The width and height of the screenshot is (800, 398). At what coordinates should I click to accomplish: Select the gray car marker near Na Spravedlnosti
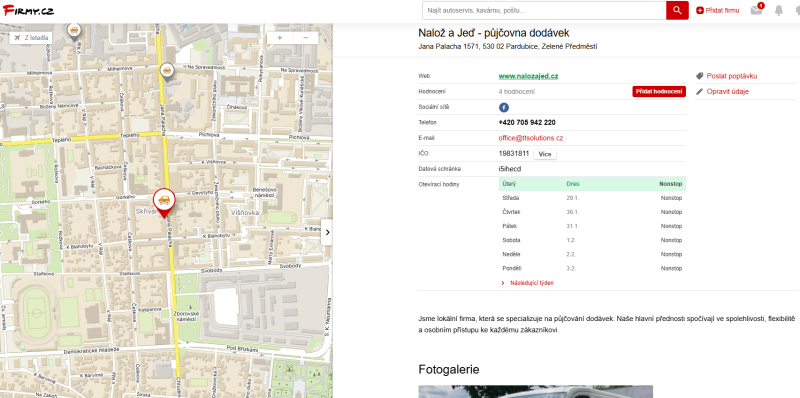(166, 72)
